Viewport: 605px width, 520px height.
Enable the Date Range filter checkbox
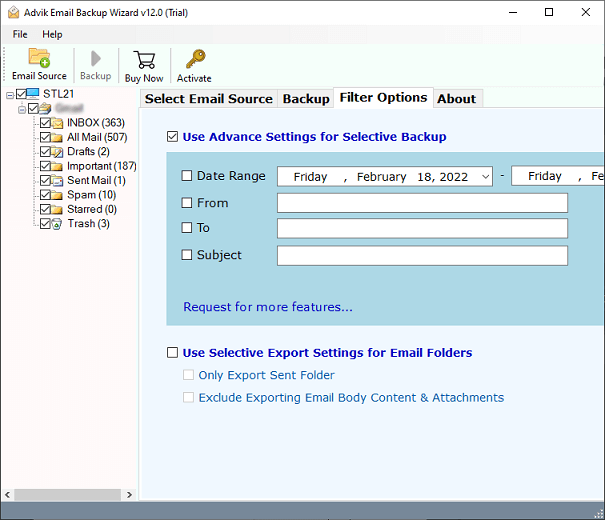(187, 176)
